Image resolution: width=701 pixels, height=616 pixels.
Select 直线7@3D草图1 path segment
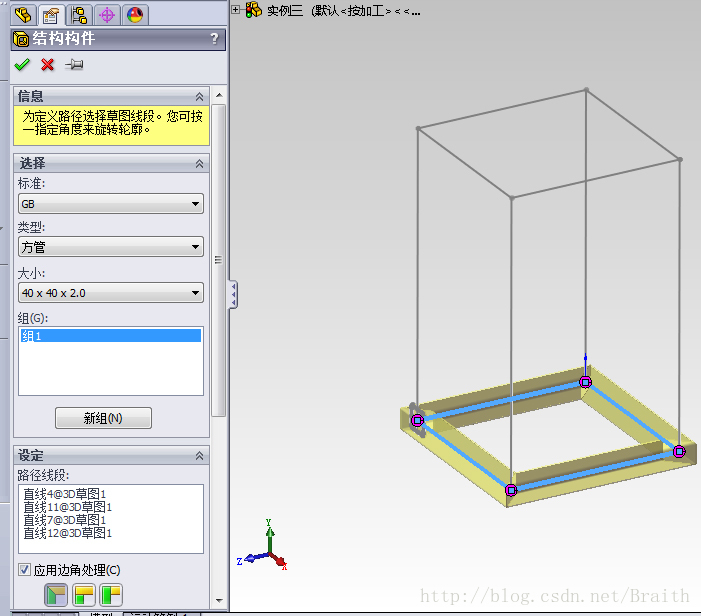pyautogui.click(x=65, y=520)
